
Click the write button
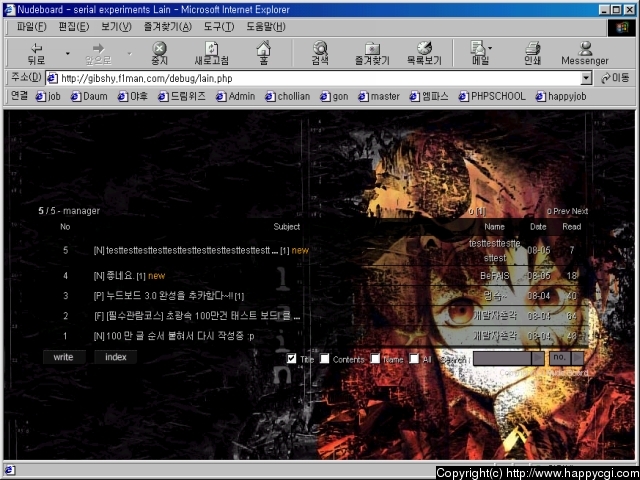pos(64,357)
